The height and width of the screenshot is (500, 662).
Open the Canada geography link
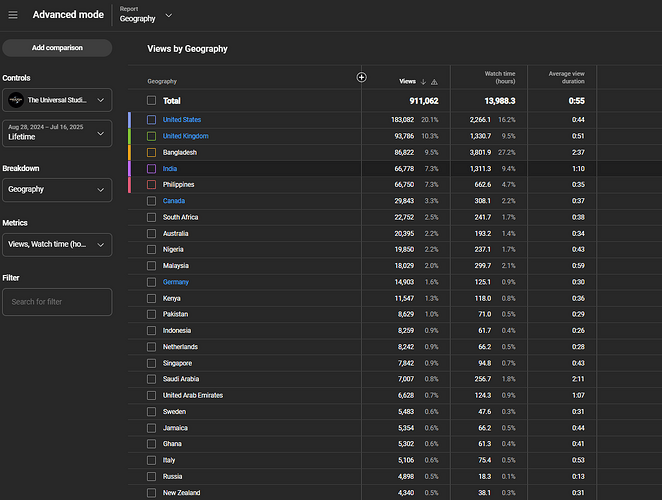click(x=174, y=201)
